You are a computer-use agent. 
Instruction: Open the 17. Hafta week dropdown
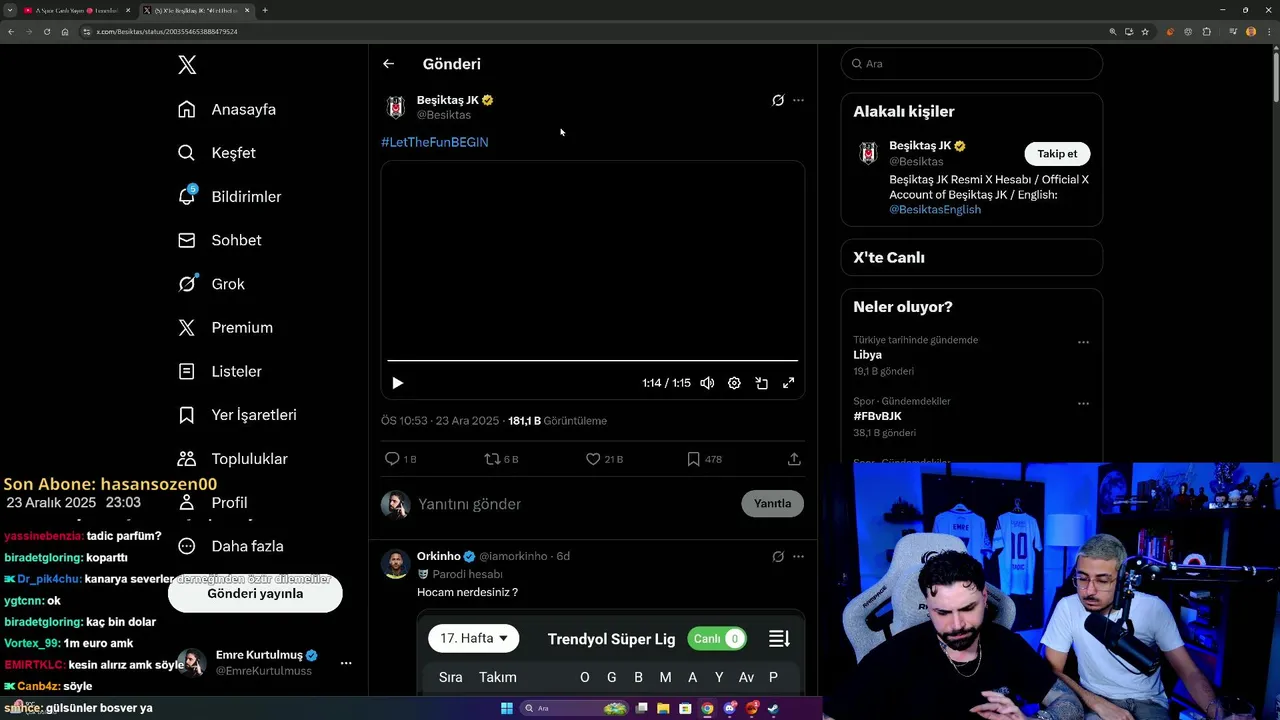pos(474,638)
